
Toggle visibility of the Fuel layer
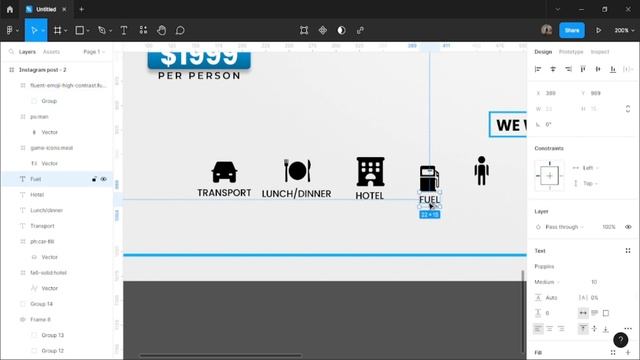104,179
